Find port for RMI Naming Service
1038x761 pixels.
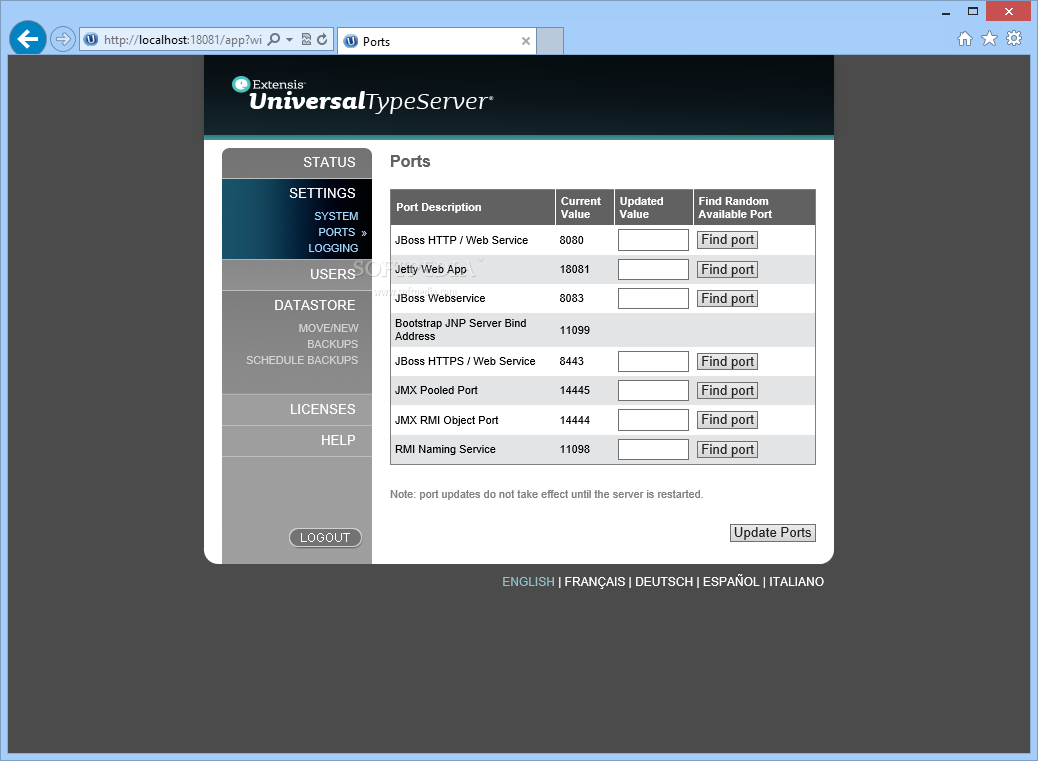click(x=728, y=449)
